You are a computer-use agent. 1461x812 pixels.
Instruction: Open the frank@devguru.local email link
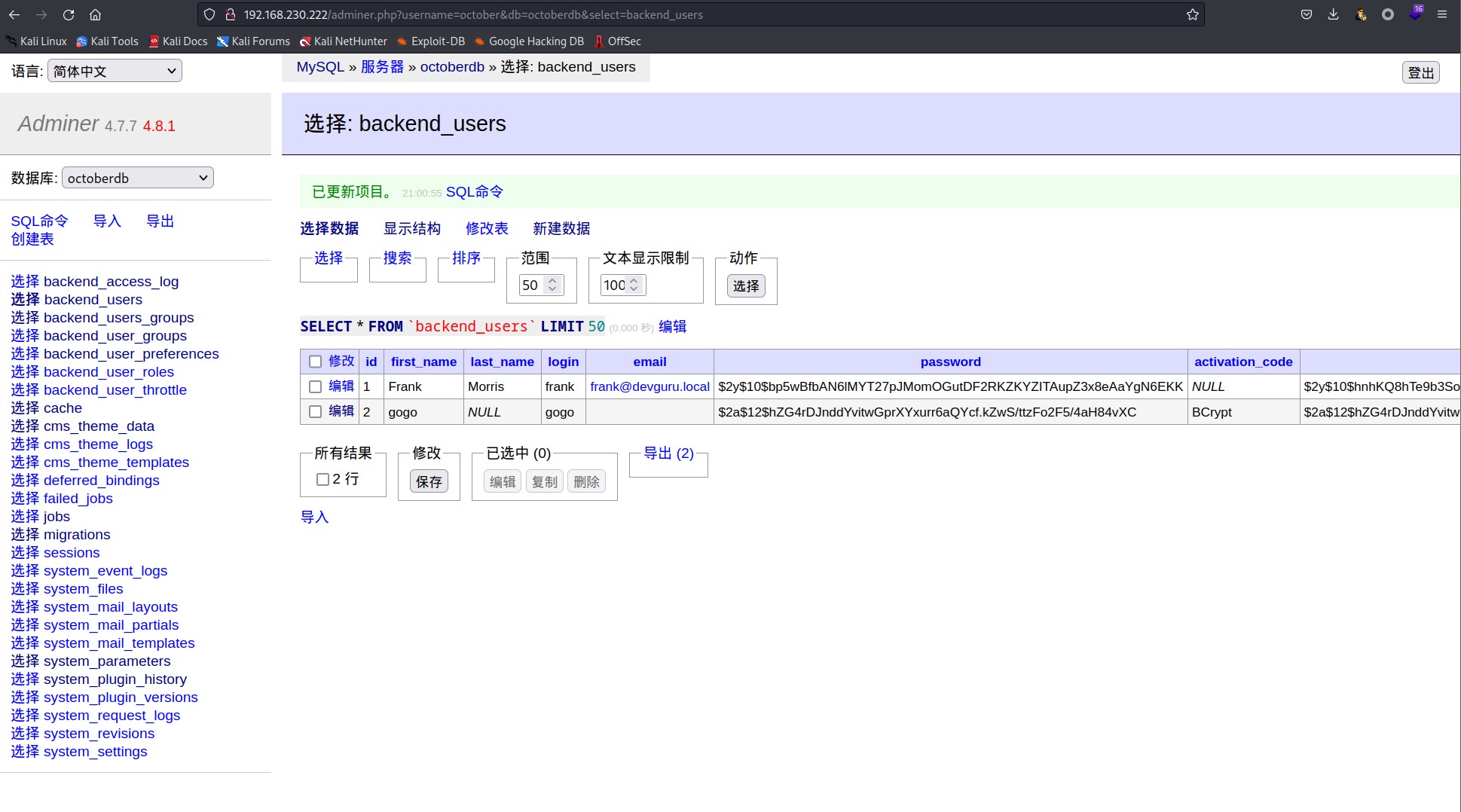tap(650, 386)
